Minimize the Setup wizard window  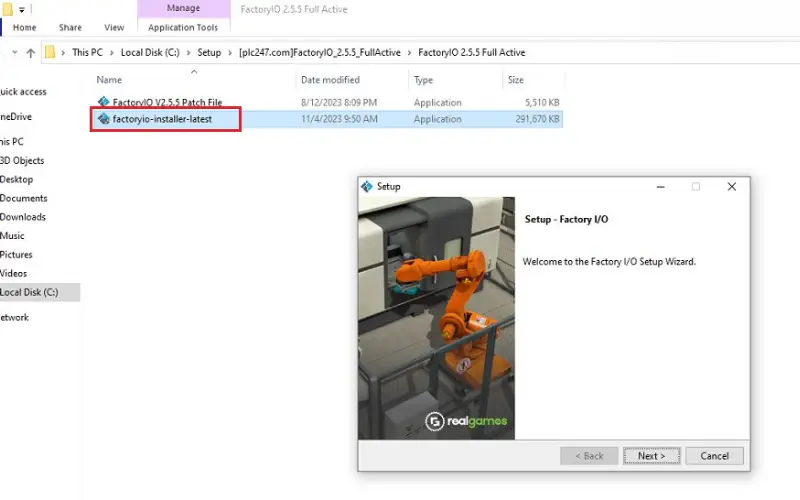click(660, 187)
